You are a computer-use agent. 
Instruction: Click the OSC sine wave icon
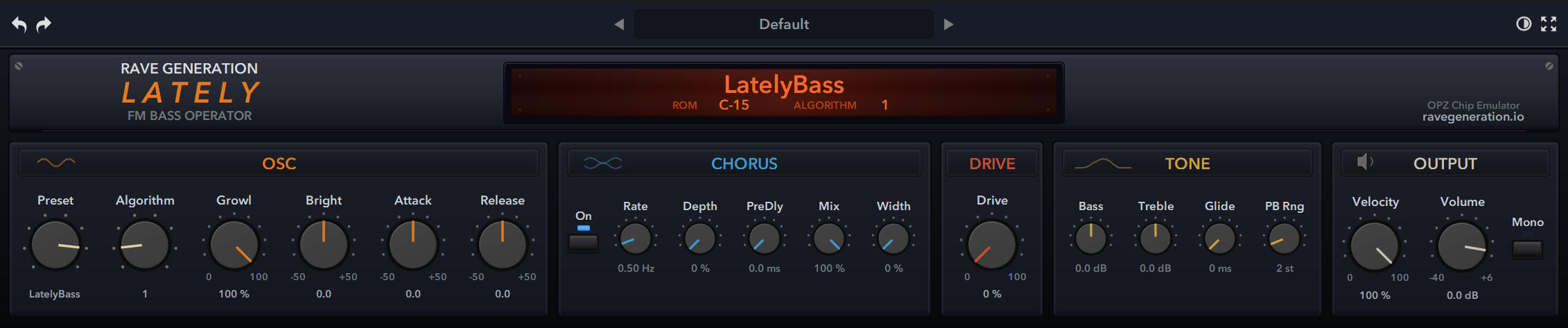(x=56, y=163)
